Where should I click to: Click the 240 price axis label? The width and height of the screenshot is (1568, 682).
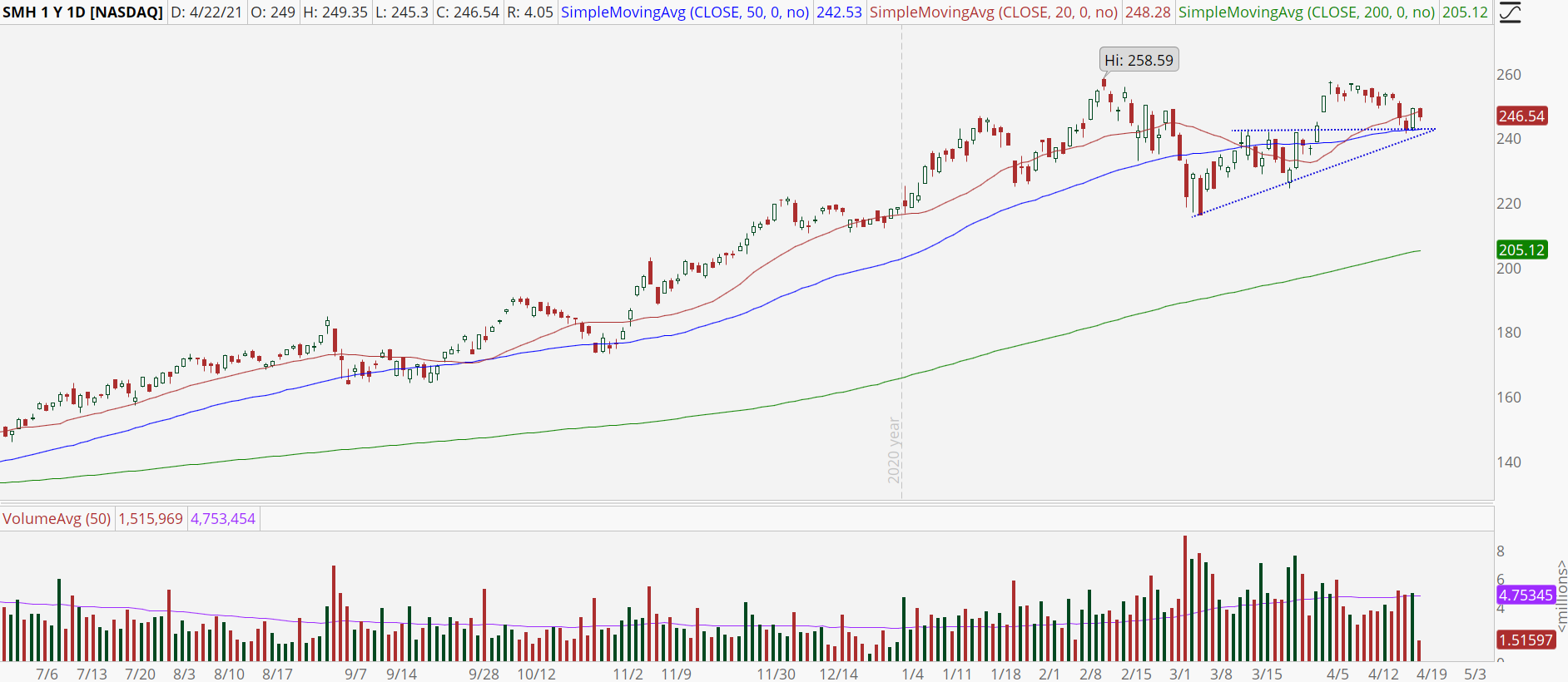click(1509, 139)
